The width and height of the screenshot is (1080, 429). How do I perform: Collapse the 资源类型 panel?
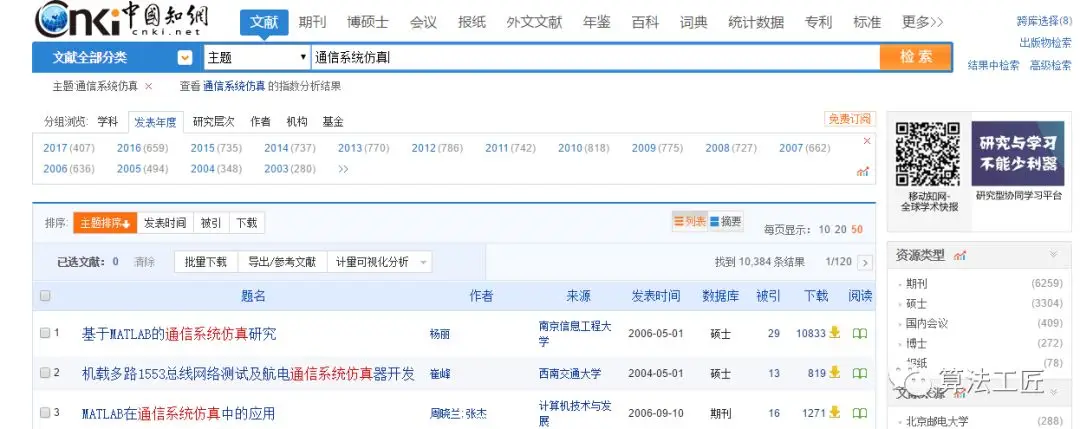(x=1053, y=255)
